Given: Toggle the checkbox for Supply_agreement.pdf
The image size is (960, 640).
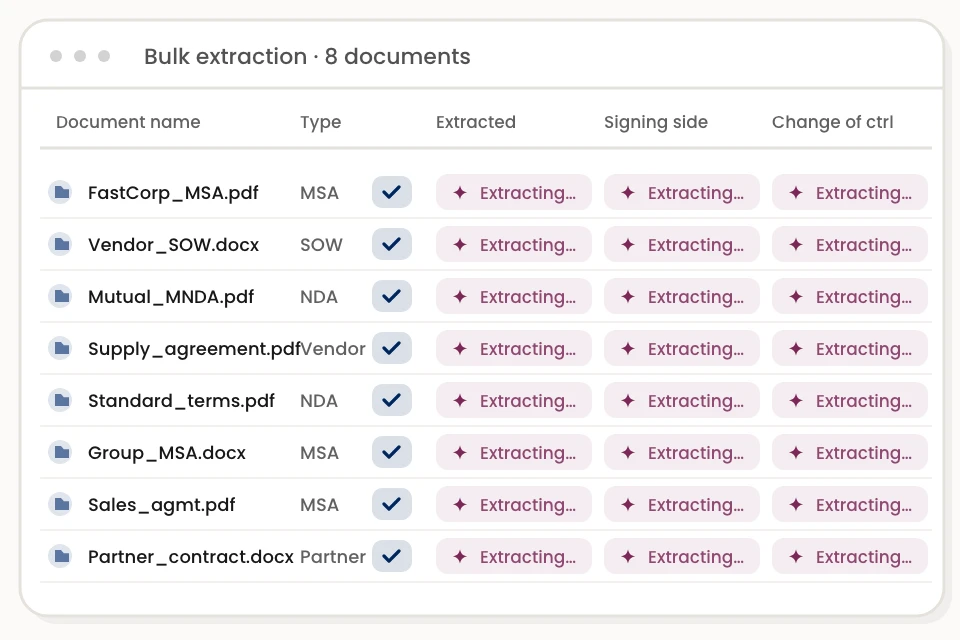Looking at the screenshot, I should pos(392,348).
